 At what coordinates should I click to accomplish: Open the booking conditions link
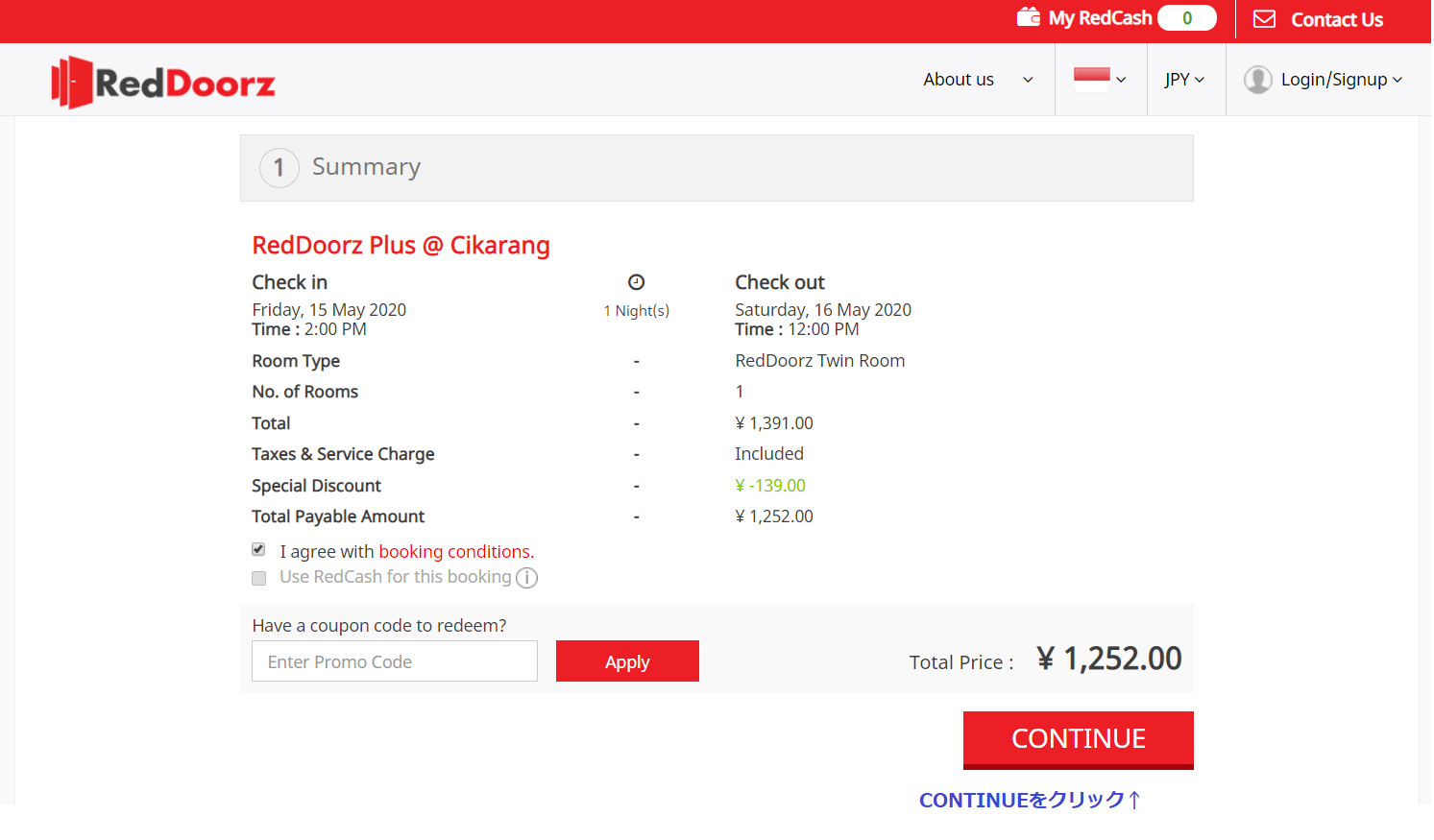coord(456,552)
